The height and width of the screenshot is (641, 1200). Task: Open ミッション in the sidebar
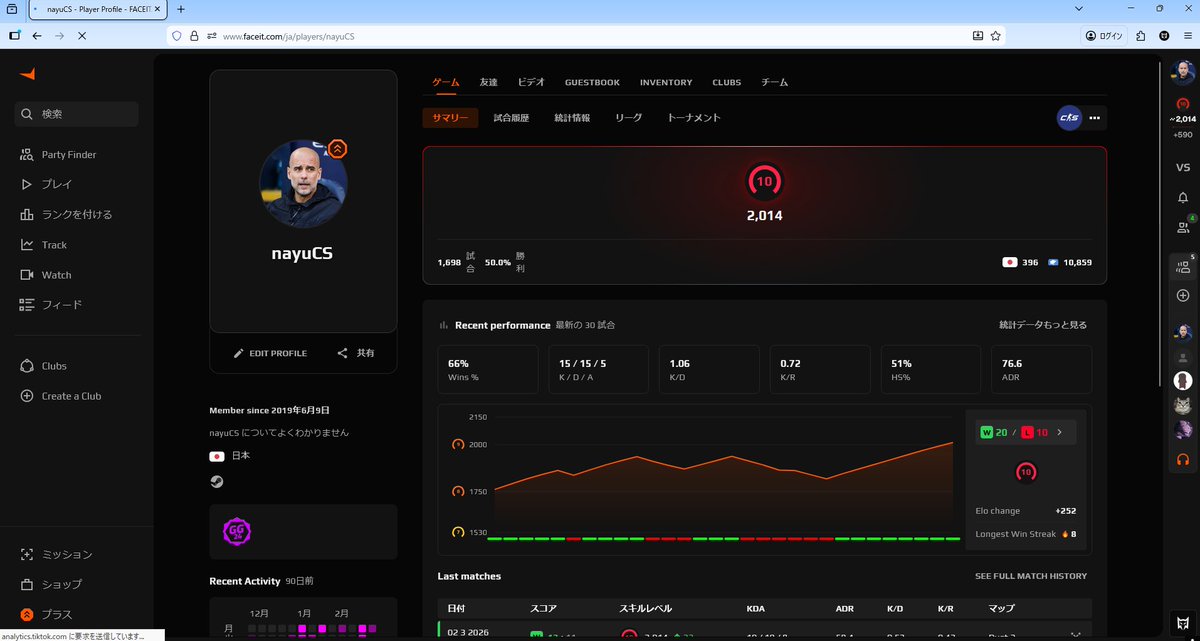coord(56,555)
